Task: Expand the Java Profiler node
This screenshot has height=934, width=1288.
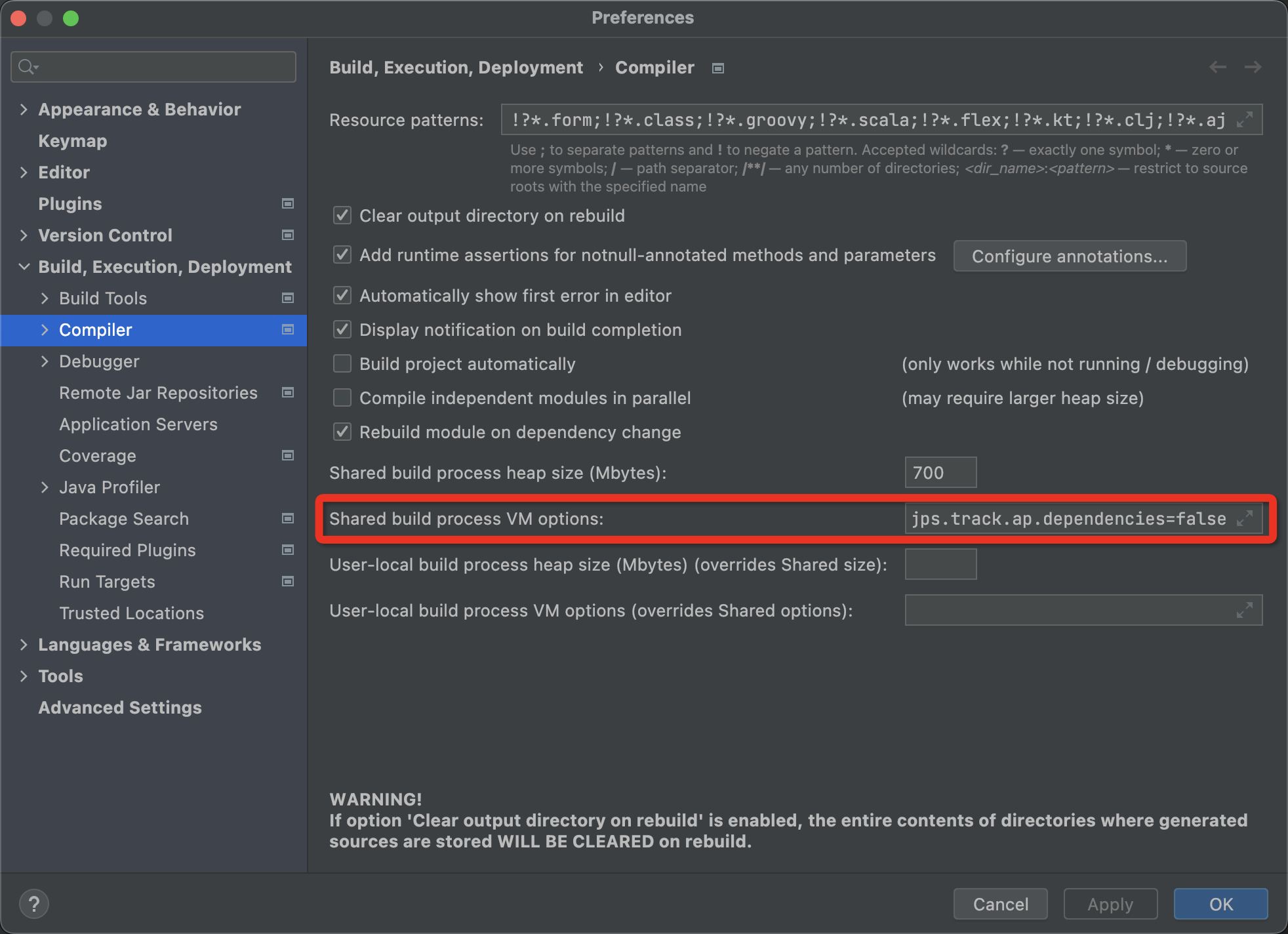Action: coord(45,487)
